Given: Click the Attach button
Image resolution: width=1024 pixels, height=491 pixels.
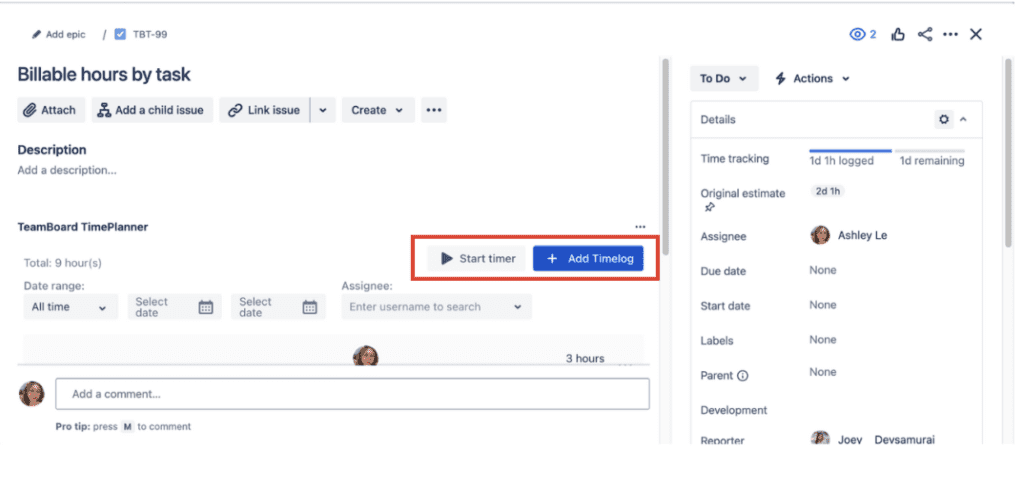Looking at the screenshot, I should click(51, 110).
